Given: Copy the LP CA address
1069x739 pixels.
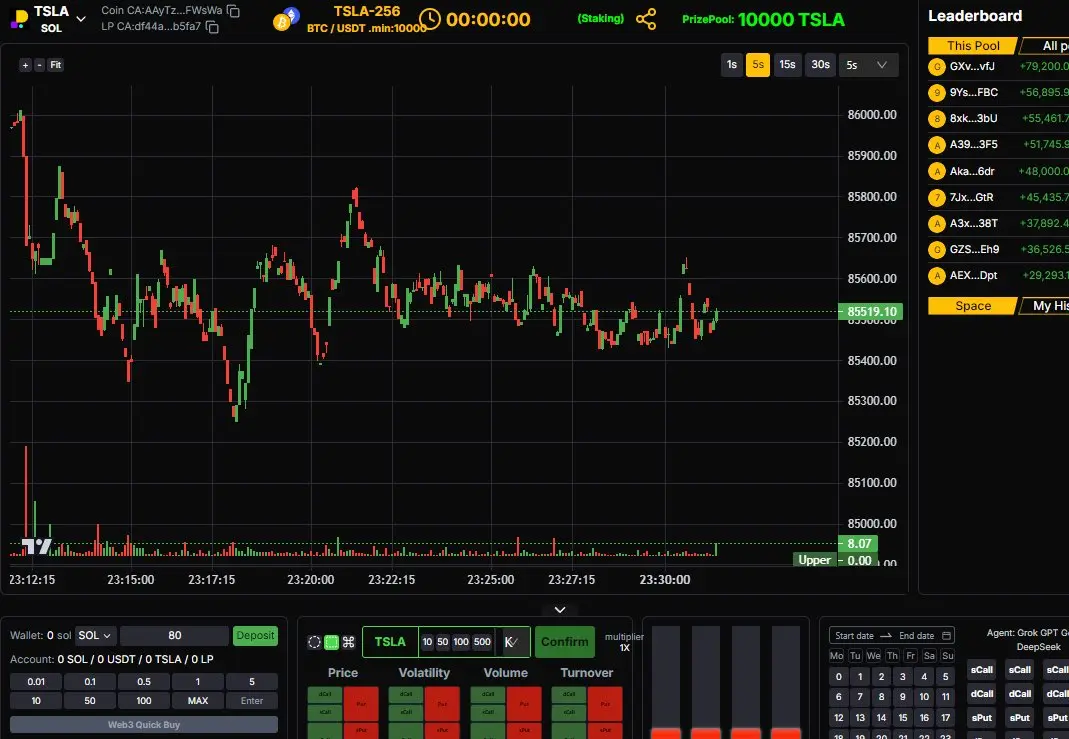Looking at the screenshot, I should [213, 27].
